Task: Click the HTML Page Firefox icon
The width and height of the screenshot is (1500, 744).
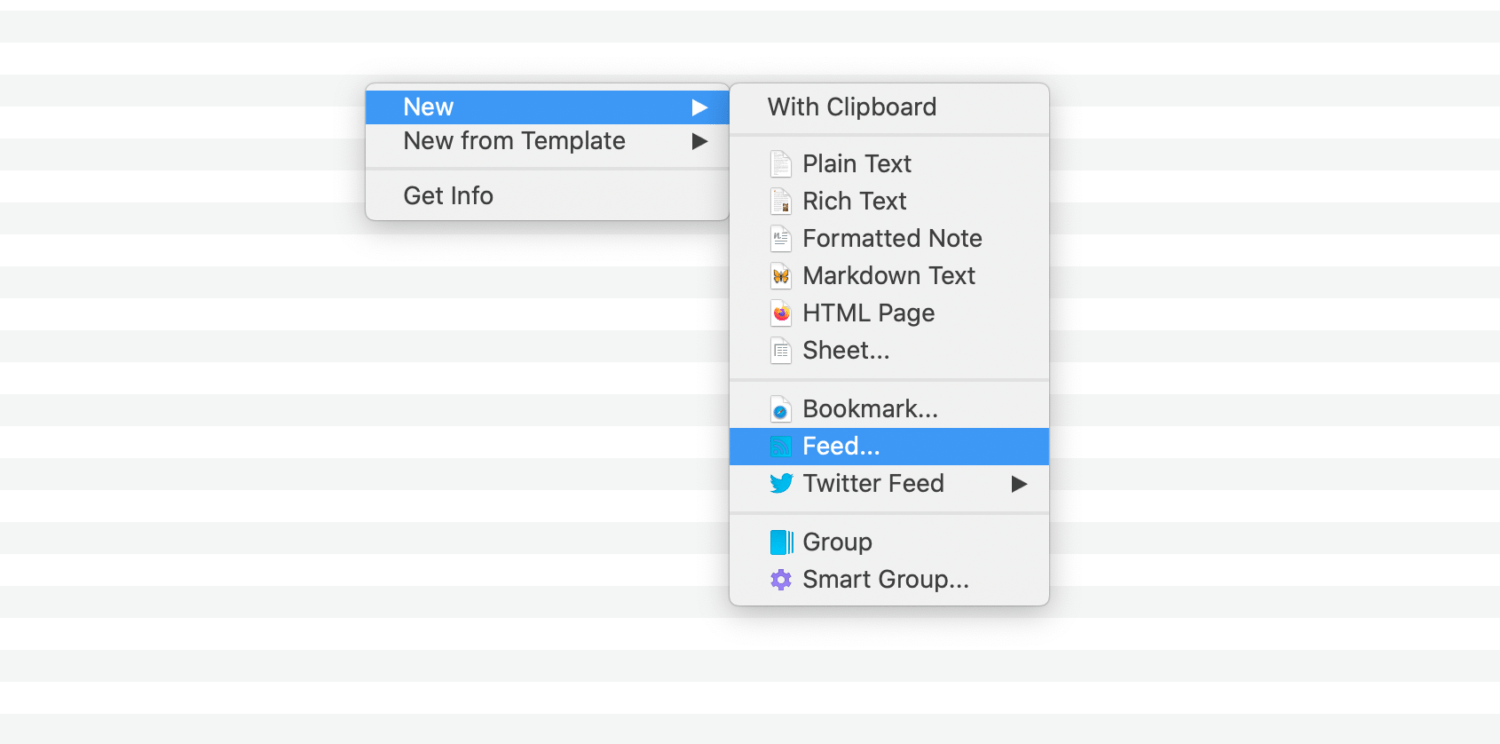Action: 781,313
